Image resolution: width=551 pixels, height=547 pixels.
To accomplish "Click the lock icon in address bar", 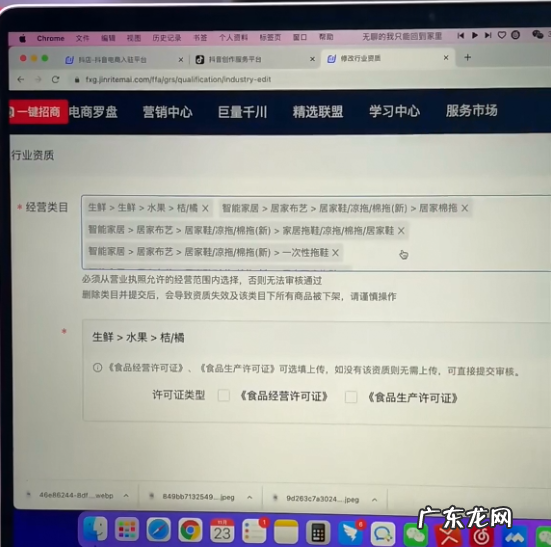I will [x=77, y=80].
